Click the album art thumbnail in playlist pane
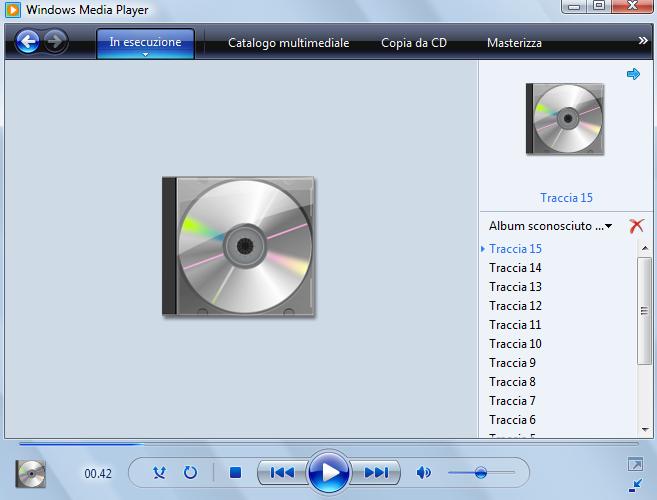 565,119
